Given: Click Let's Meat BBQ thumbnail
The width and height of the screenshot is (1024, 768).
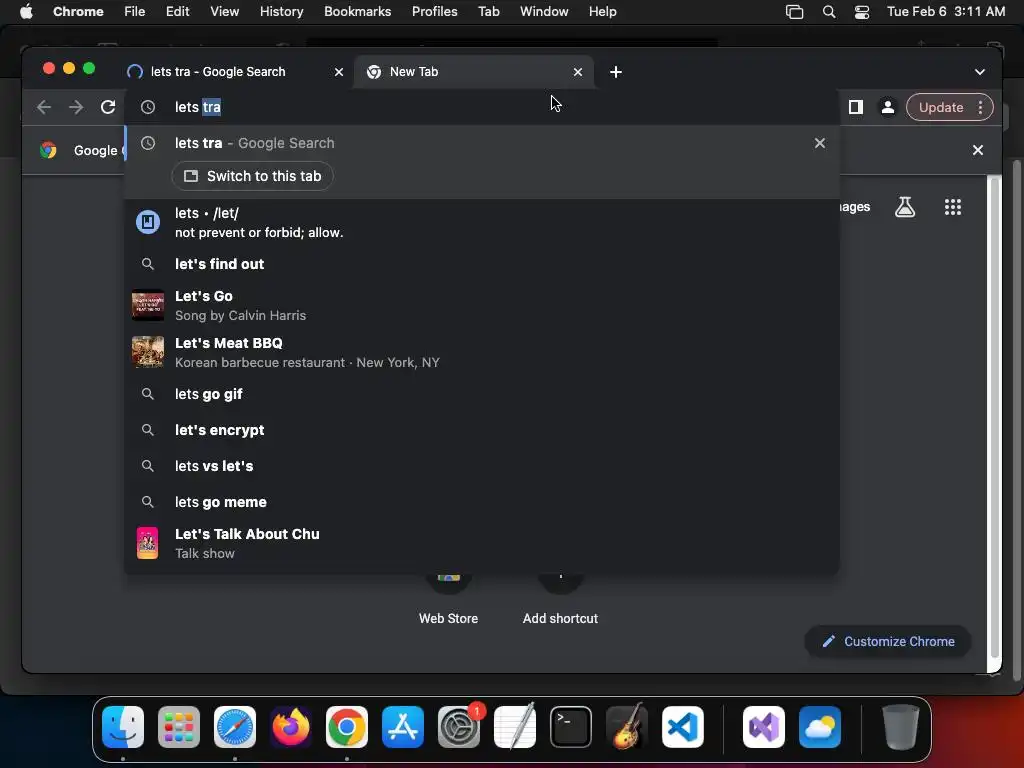Looking at the screenshot, I should pyautogui.click(x=148, y=353).
